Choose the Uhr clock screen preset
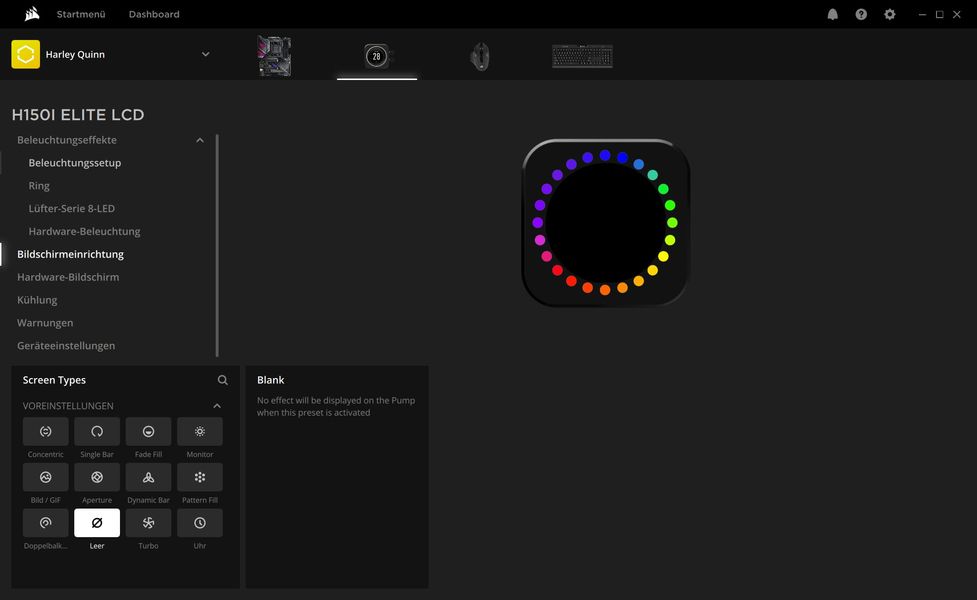 coord(199,523)
